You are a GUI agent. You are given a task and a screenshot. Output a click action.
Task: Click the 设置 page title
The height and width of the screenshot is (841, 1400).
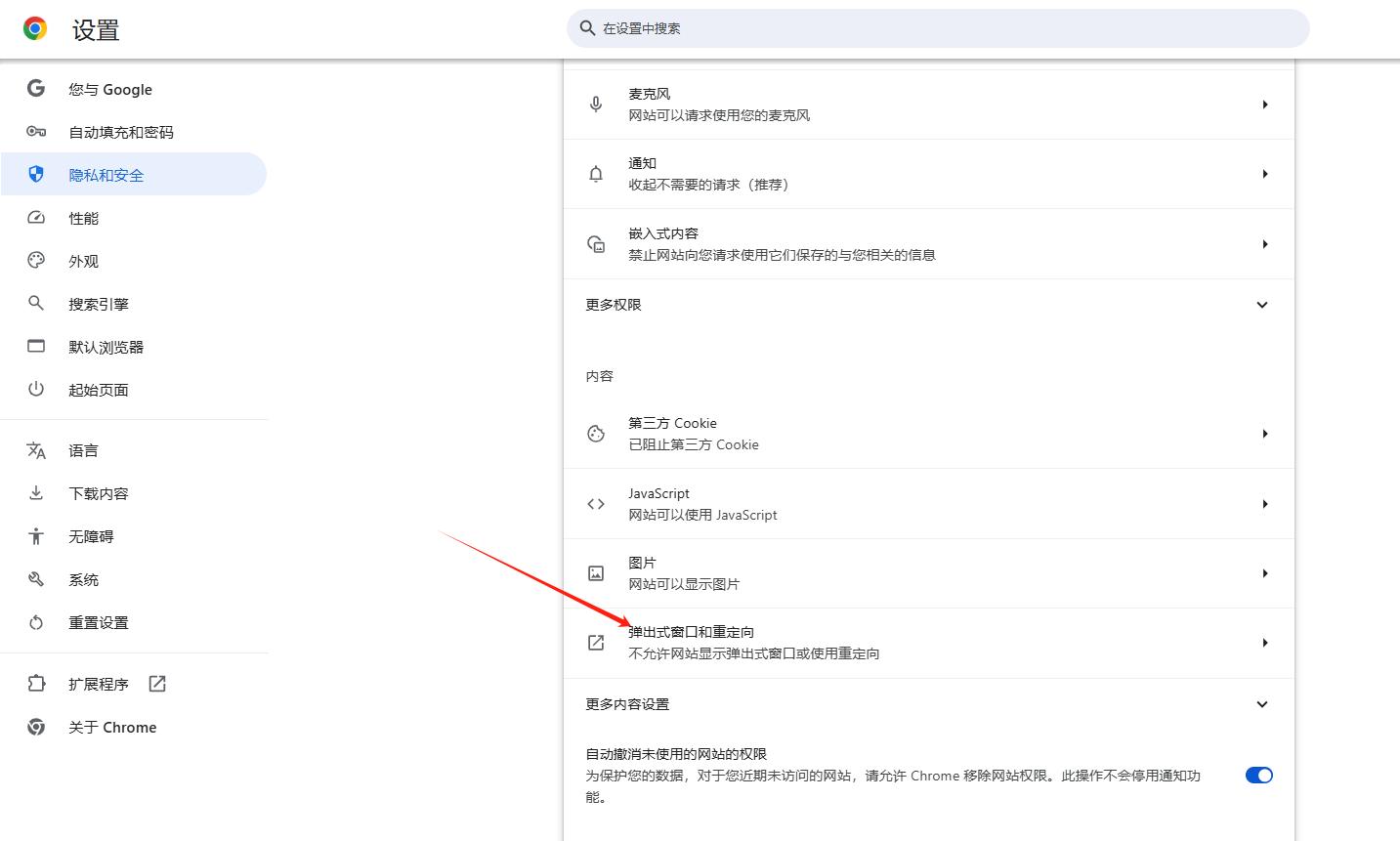(x=96, y=30)
